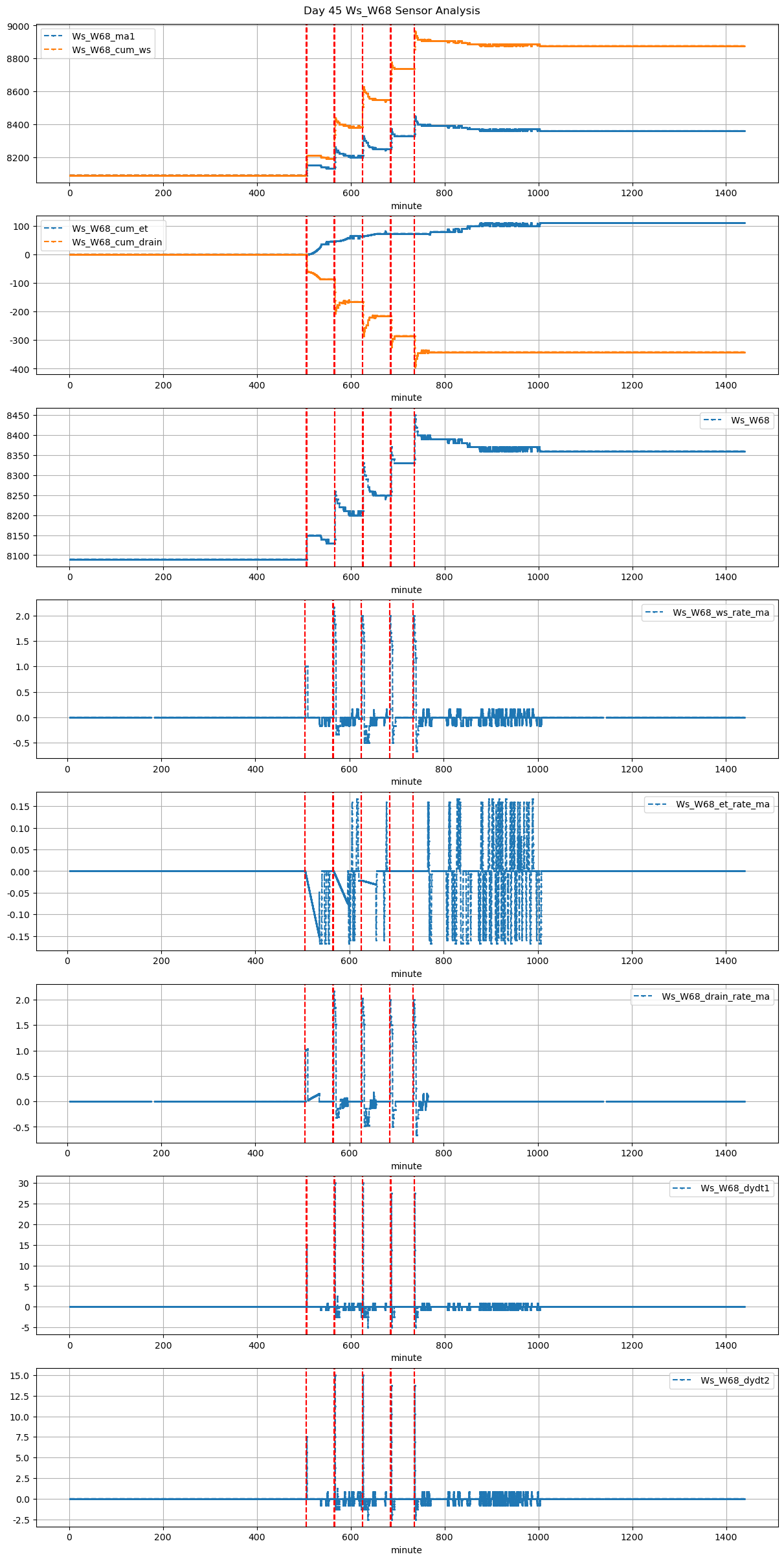Click the Ws_W68_dydt2 legend entry
Screen dimensions: 784x1561
tap(735, 1381)
